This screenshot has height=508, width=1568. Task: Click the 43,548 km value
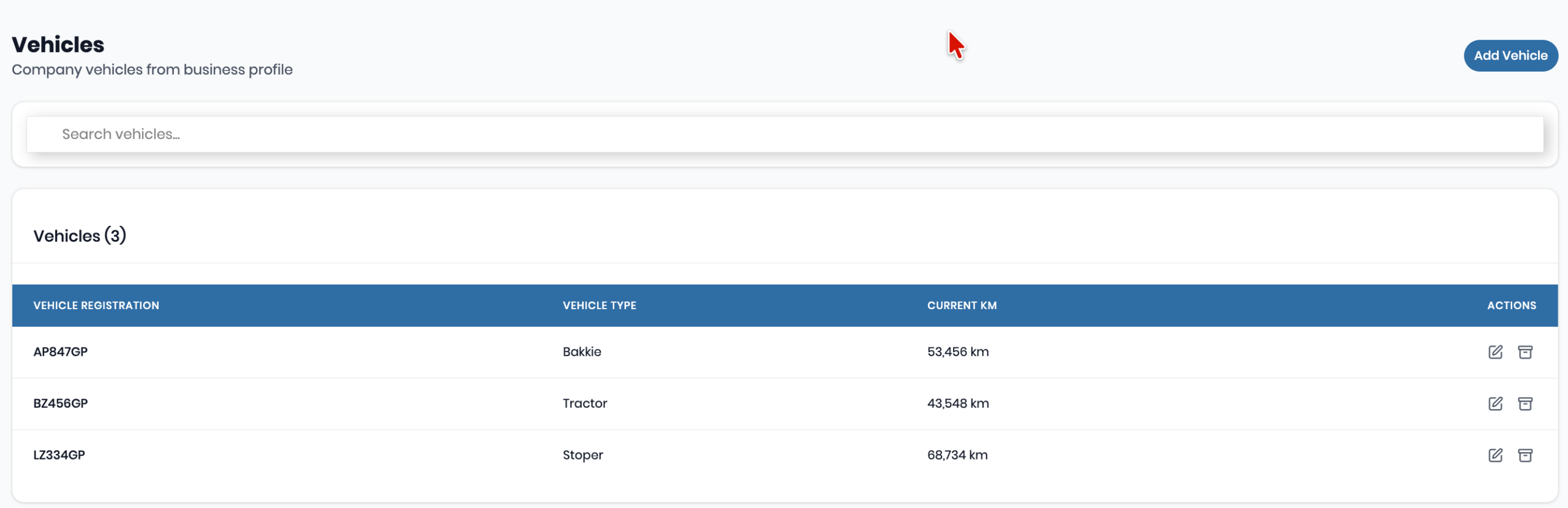point(958,403)
